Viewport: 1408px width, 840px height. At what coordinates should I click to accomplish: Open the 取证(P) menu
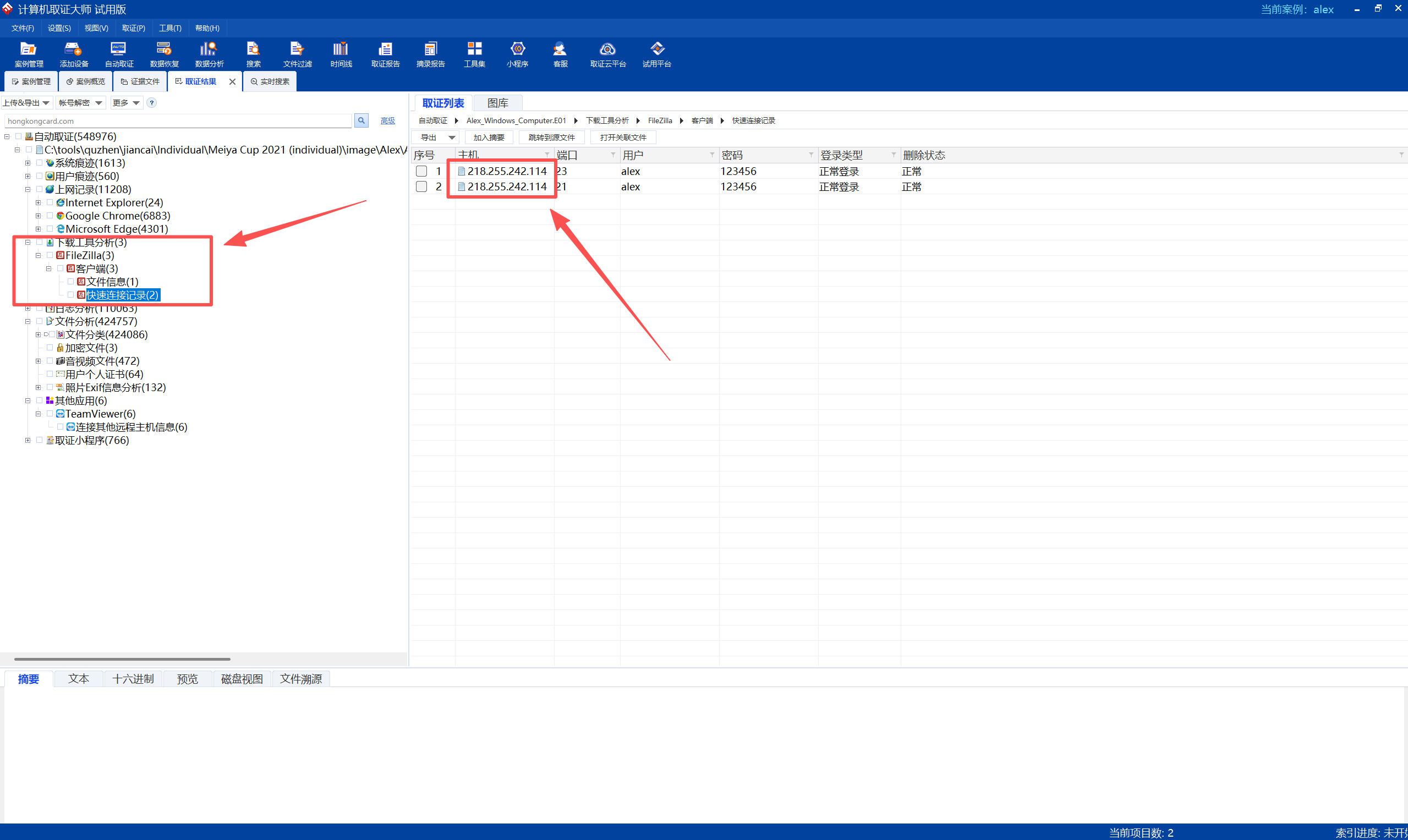click(x=133, y=28)
